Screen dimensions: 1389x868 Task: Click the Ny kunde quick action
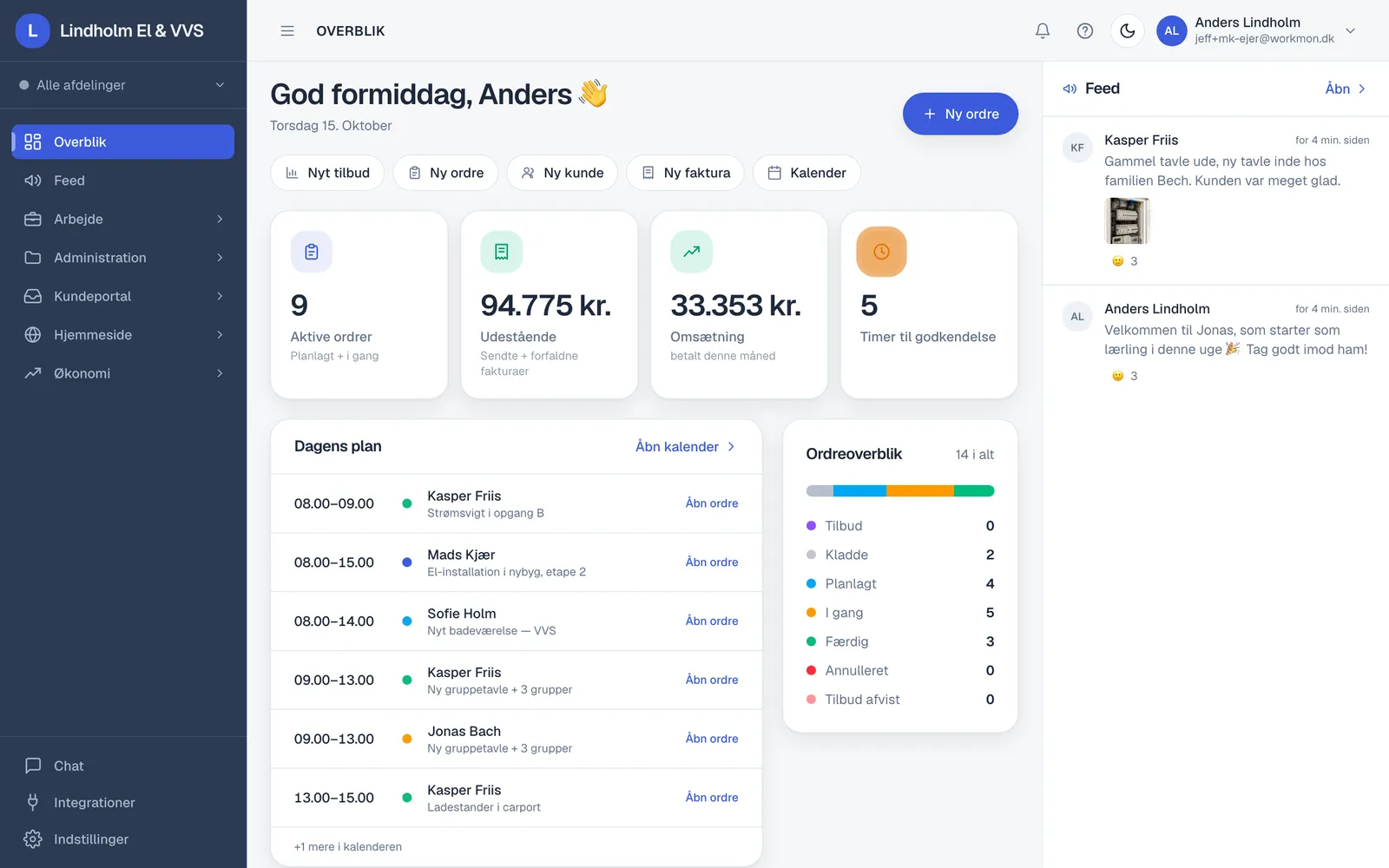coord(562,173)
